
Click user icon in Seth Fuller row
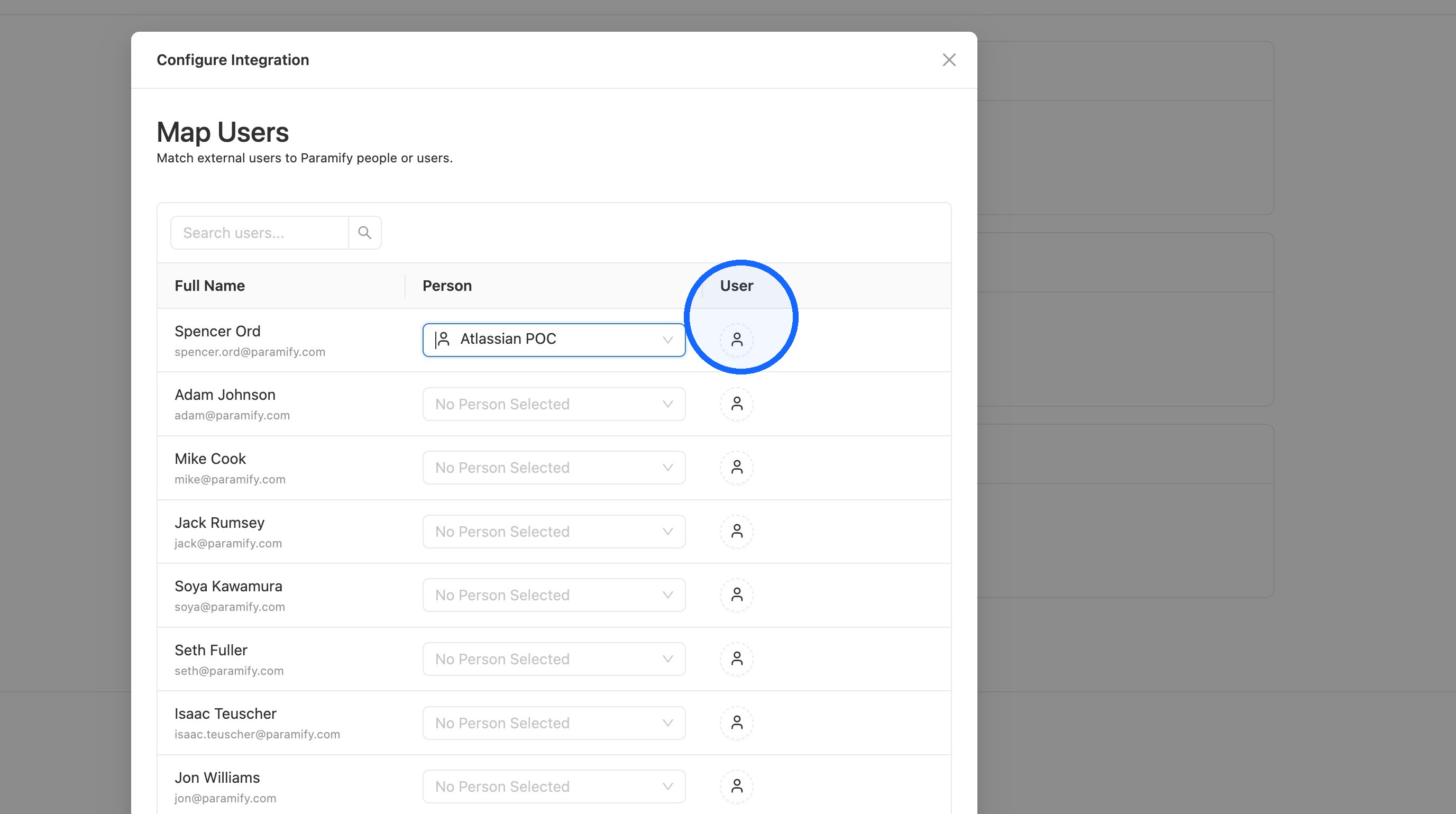(737, 658)
